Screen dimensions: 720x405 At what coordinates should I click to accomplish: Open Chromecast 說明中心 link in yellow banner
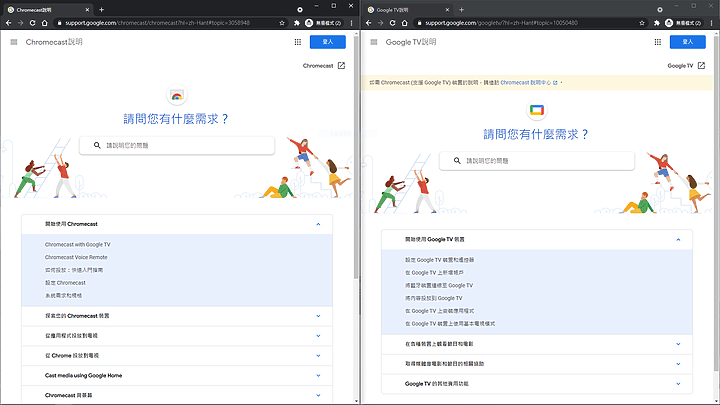coord(529,83)
